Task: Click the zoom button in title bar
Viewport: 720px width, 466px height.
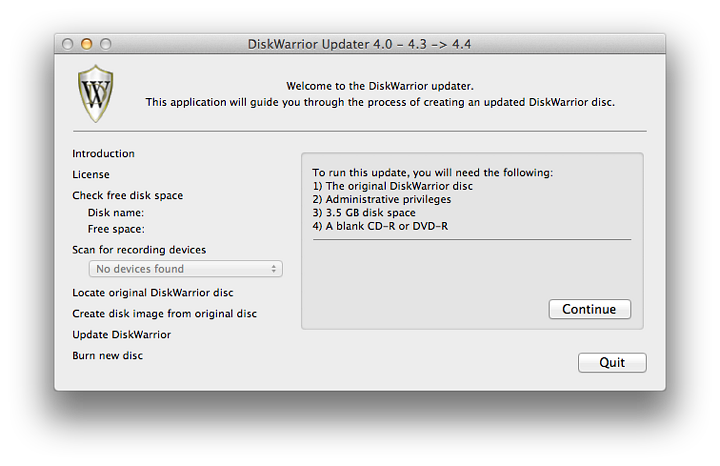Action: point(106,44)
